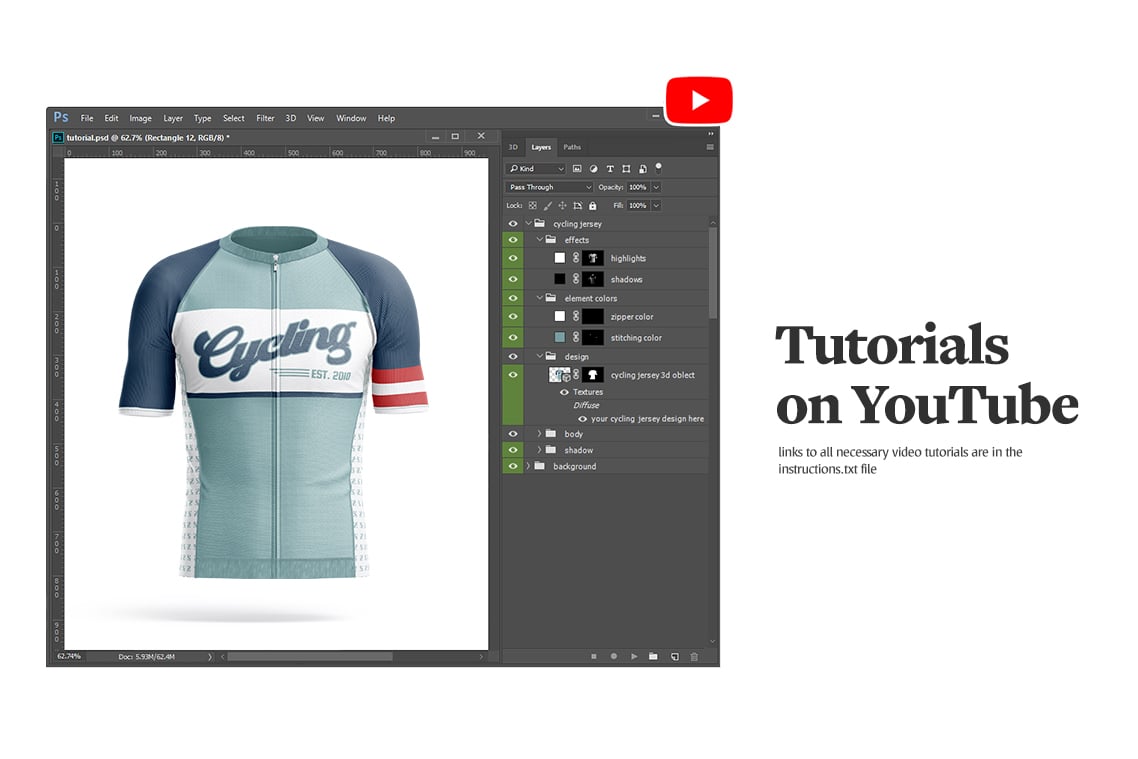Image resolution: width=1138 pixels, height=759 pixels.
Task: Click the Lock all icon
Action: [x=594, y=205]
